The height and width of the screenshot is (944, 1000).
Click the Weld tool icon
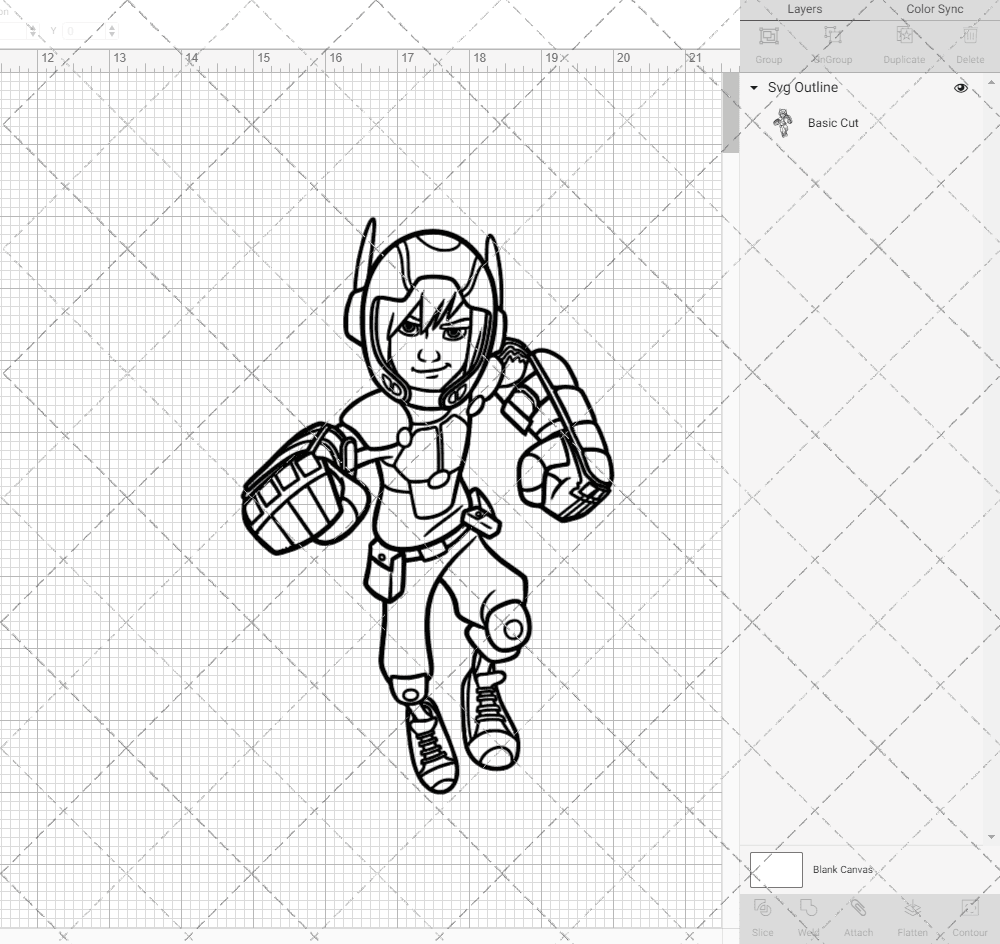(x=808, y=909)
